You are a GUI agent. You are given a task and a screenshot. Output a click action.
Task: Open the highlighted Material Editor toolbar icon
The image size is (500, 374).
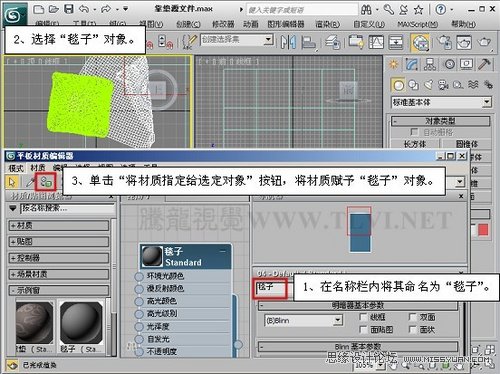pos(420,43)
